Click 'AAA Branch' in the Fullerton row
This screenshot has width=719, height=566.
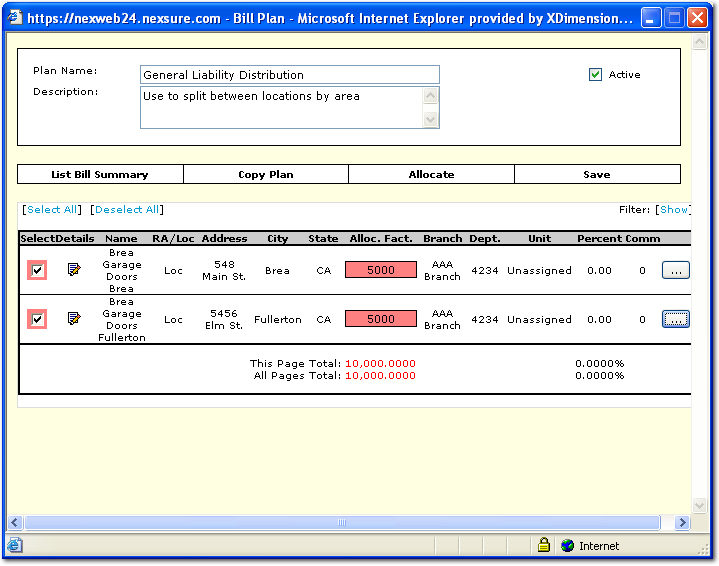tap(442, 319)
